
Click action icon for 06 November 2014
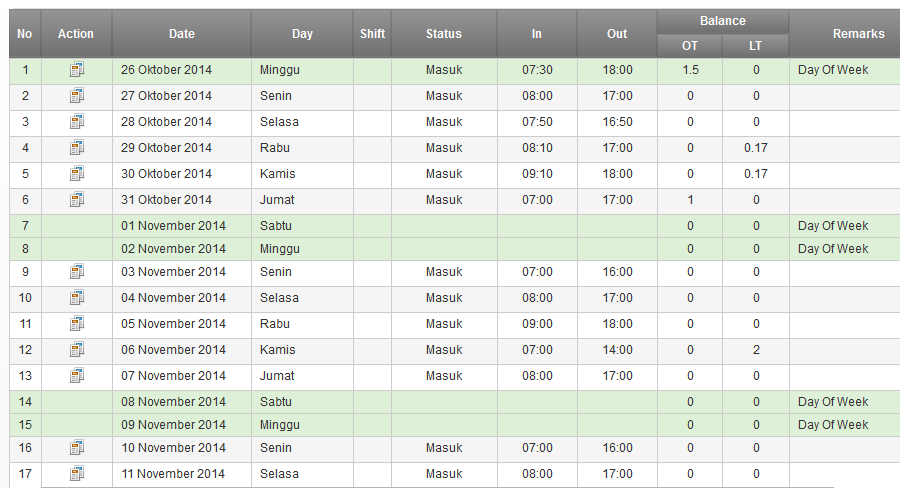click(x=77, y=349)
